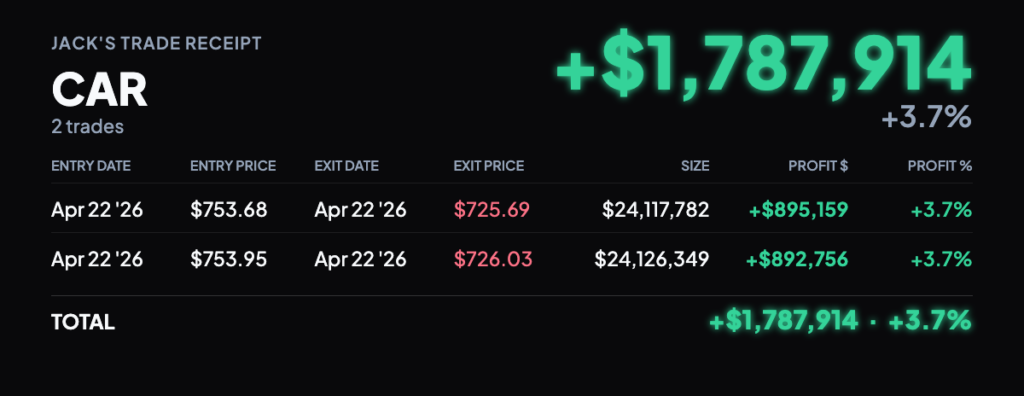The width and height of the screenshot is (1024, 396).
Task: Click the red $725.69 exit price
Action: pos(492,210)
